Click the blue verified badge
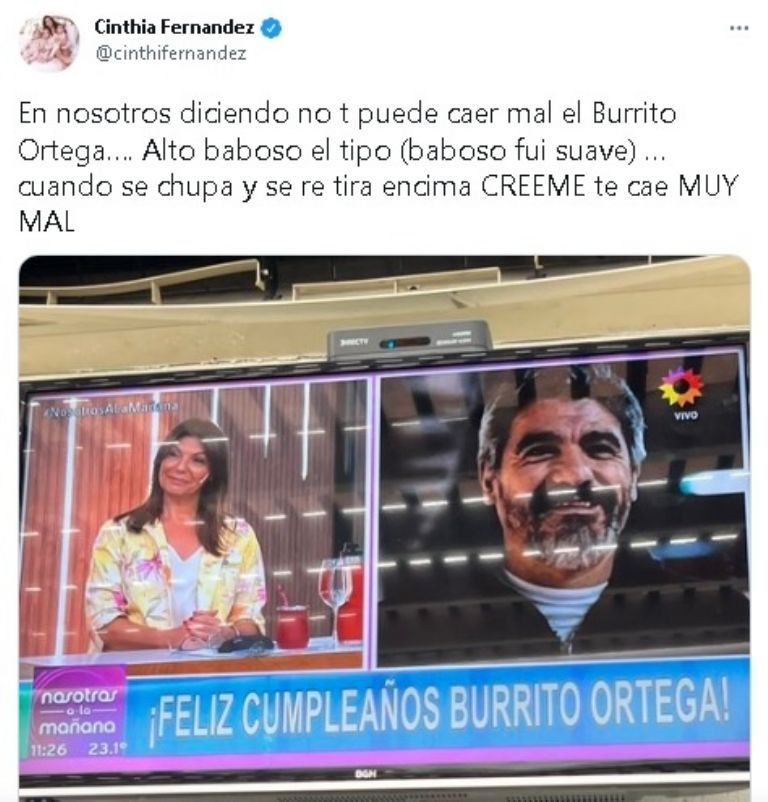768x802 pixels. 271,28
